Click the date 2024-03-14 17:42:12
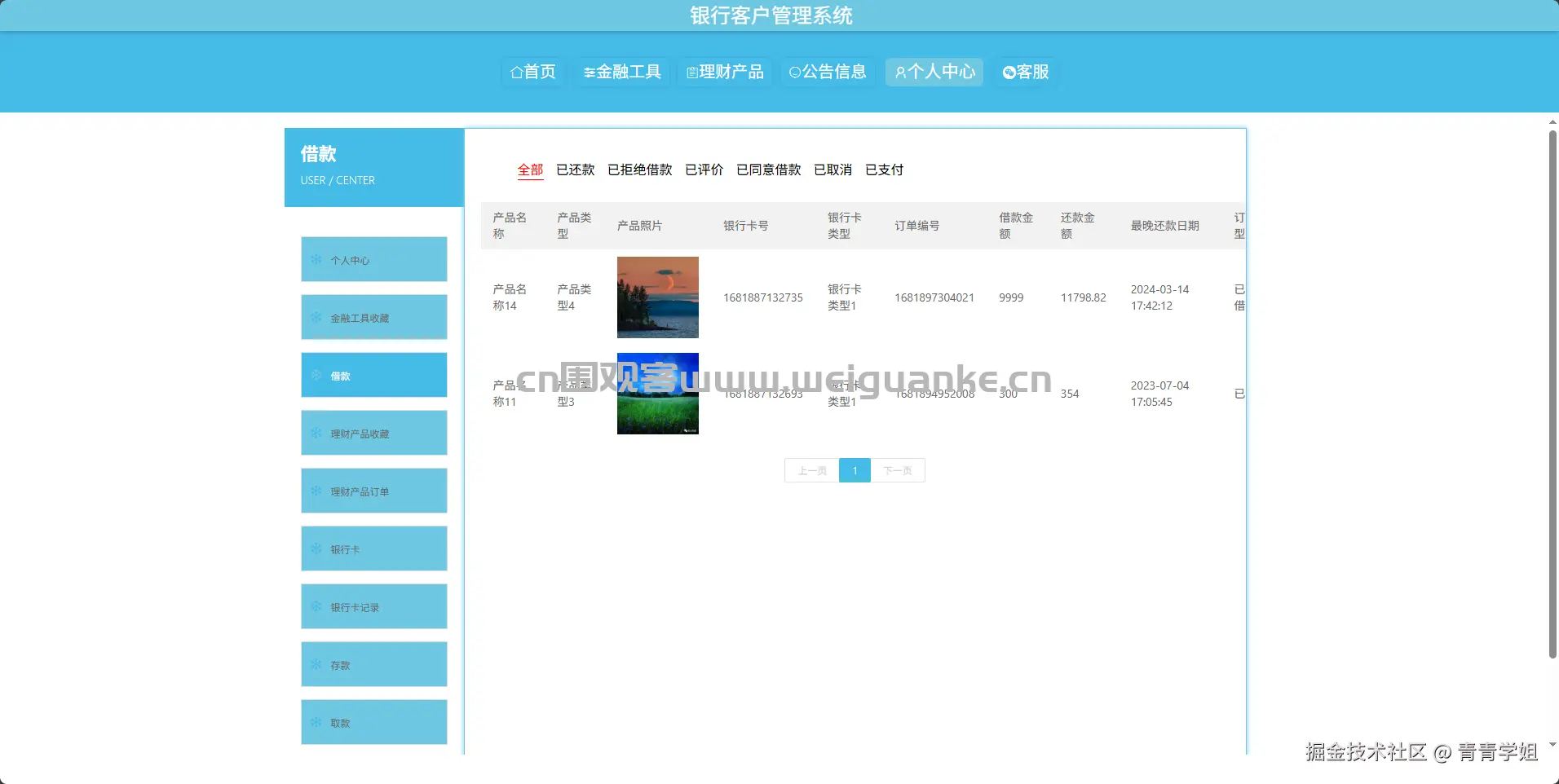The height and width of the screenshot is (784, 1559). coord(1160,297)
